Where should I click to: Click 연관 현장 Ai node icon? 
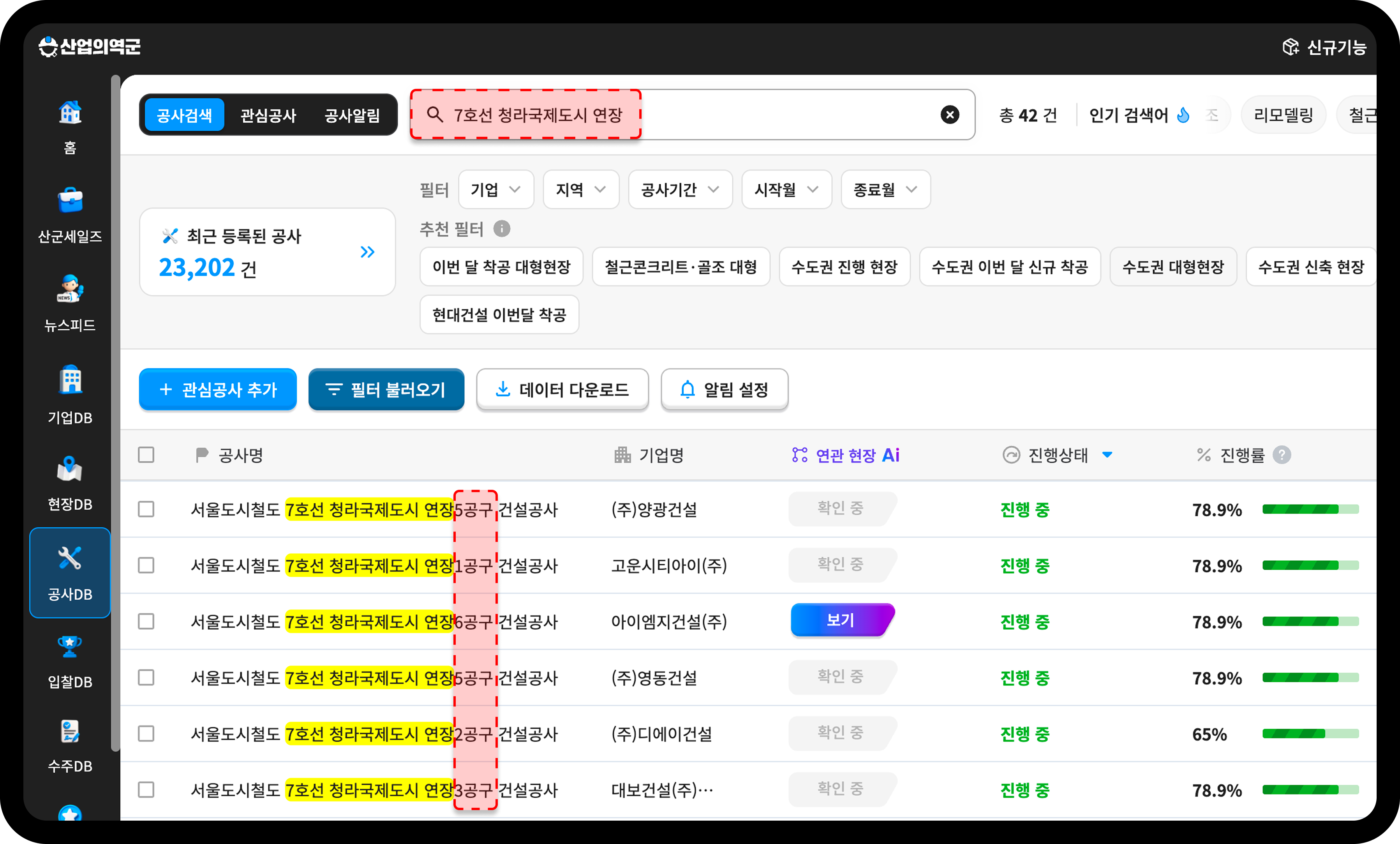pyautogui.click(x=799, y=455)
